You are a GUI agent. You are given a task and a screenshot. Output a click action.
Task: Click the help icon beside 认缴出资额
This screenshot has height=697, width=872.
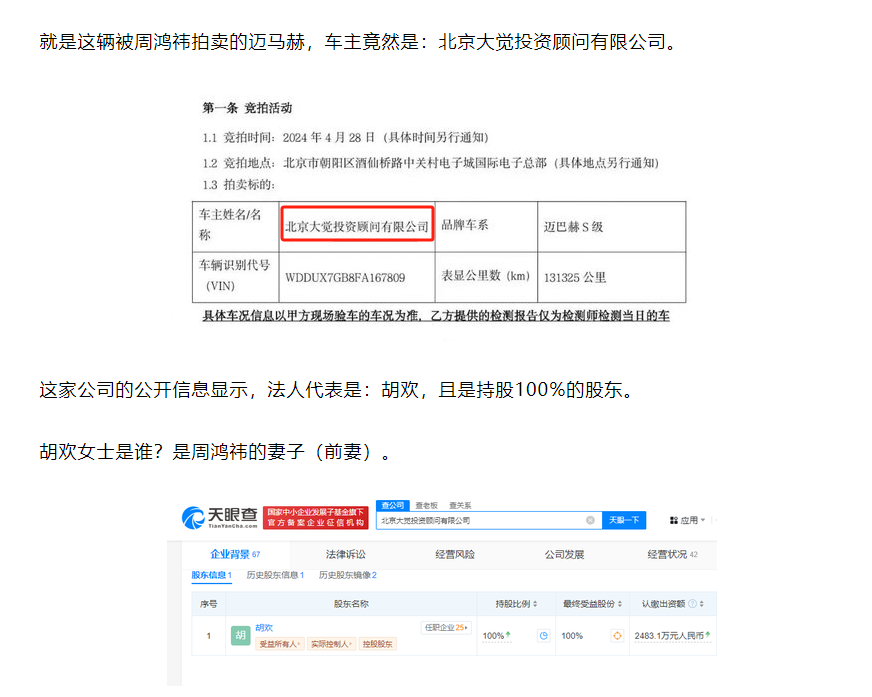click(692, 604)
